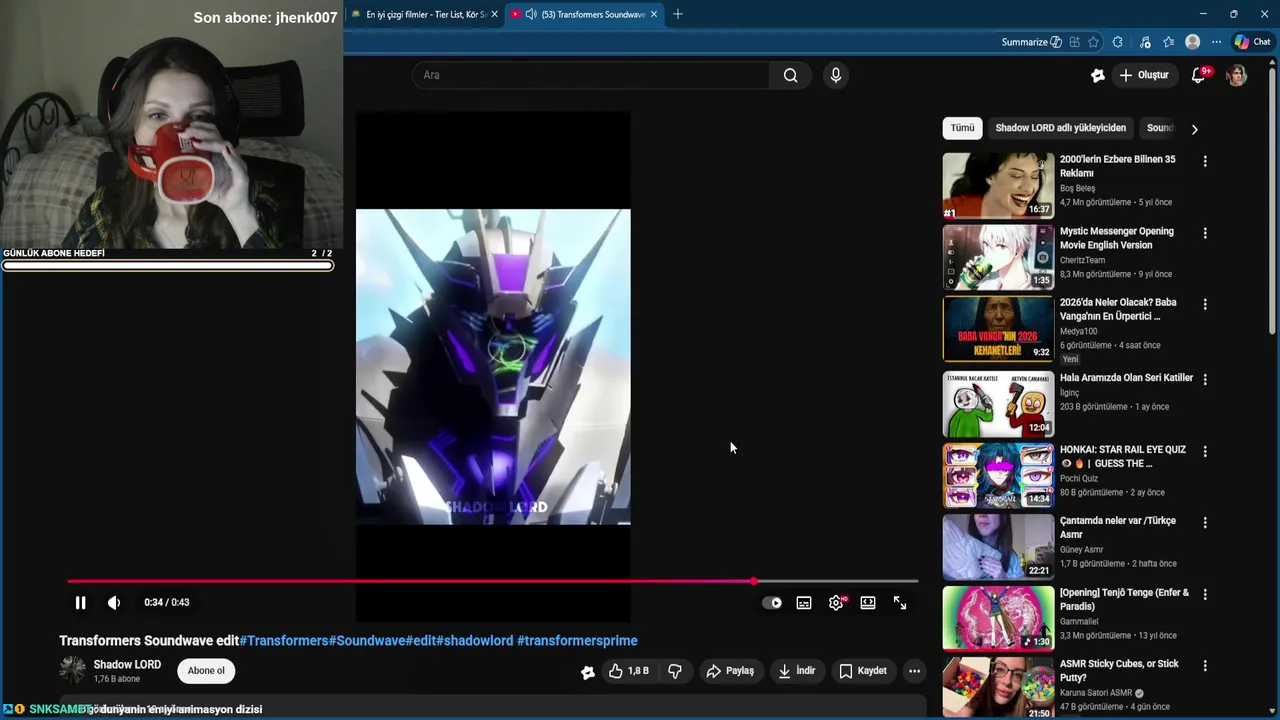Open options for Seri Katiller video
The height and width of the screenshot is (720, 1280).
[1205, 380]
